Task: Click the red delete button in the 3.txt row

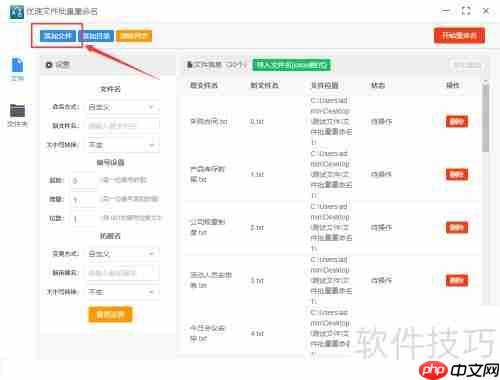Action: click(x=457, y=281)
